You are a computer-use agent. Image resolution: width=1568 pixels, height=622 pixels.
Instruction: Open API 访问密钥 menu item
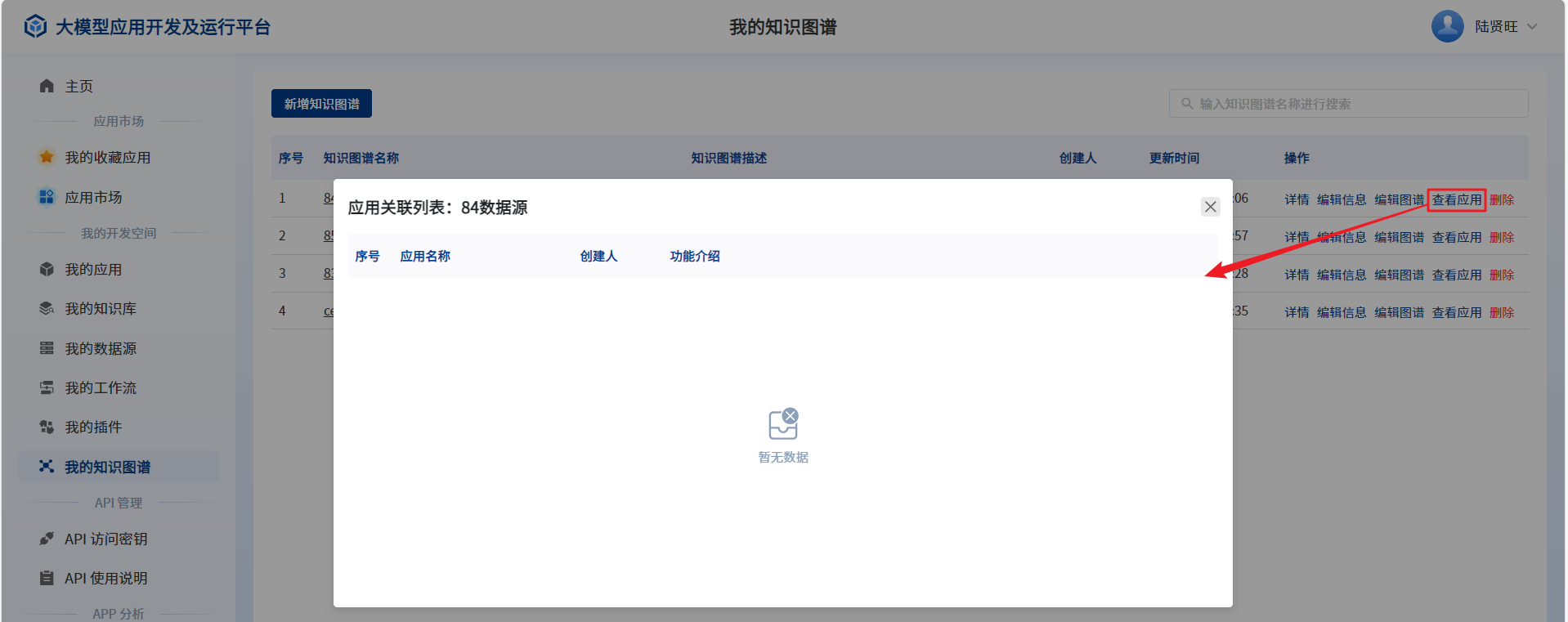[105, 539]
